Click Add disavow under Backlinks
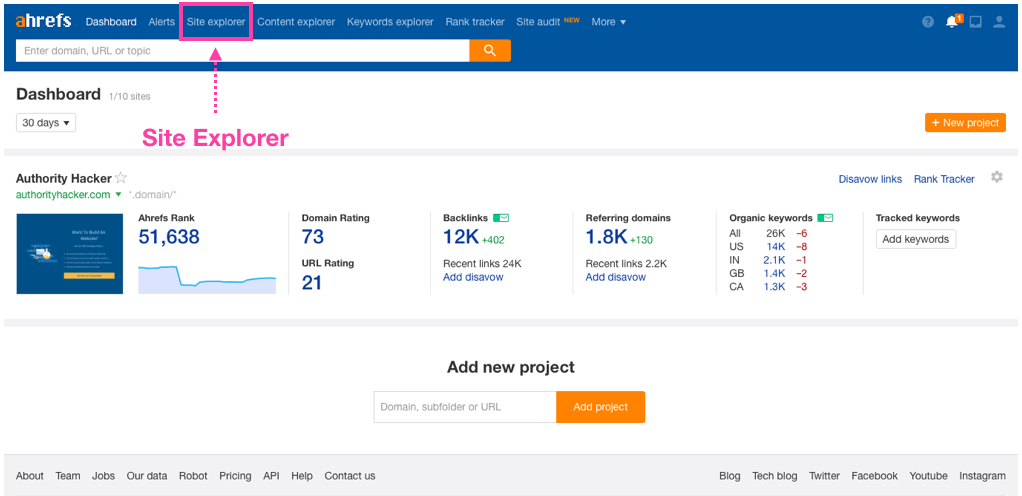 pos(473,277)
